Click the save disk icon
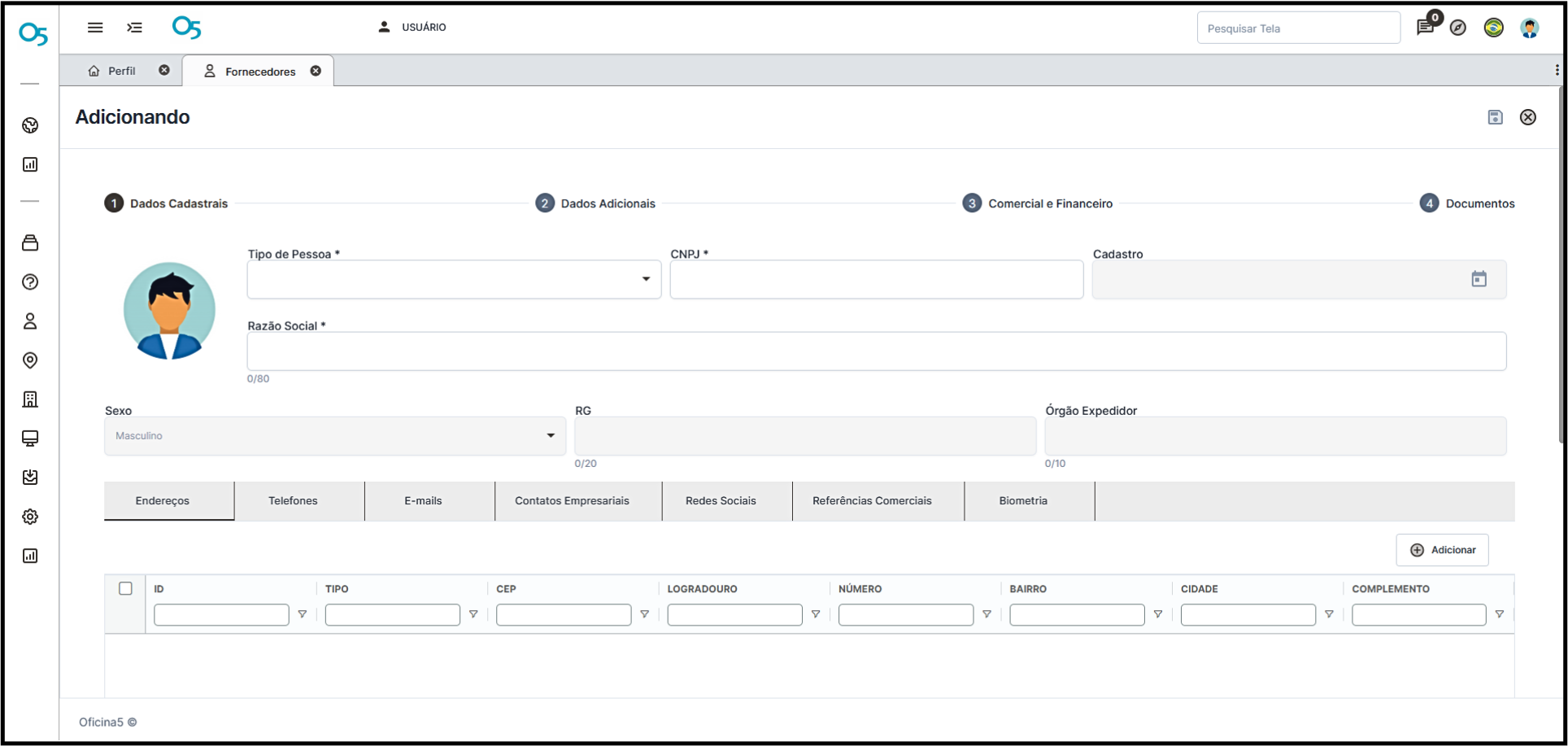1568x746 pixels. pos(1495,117)
